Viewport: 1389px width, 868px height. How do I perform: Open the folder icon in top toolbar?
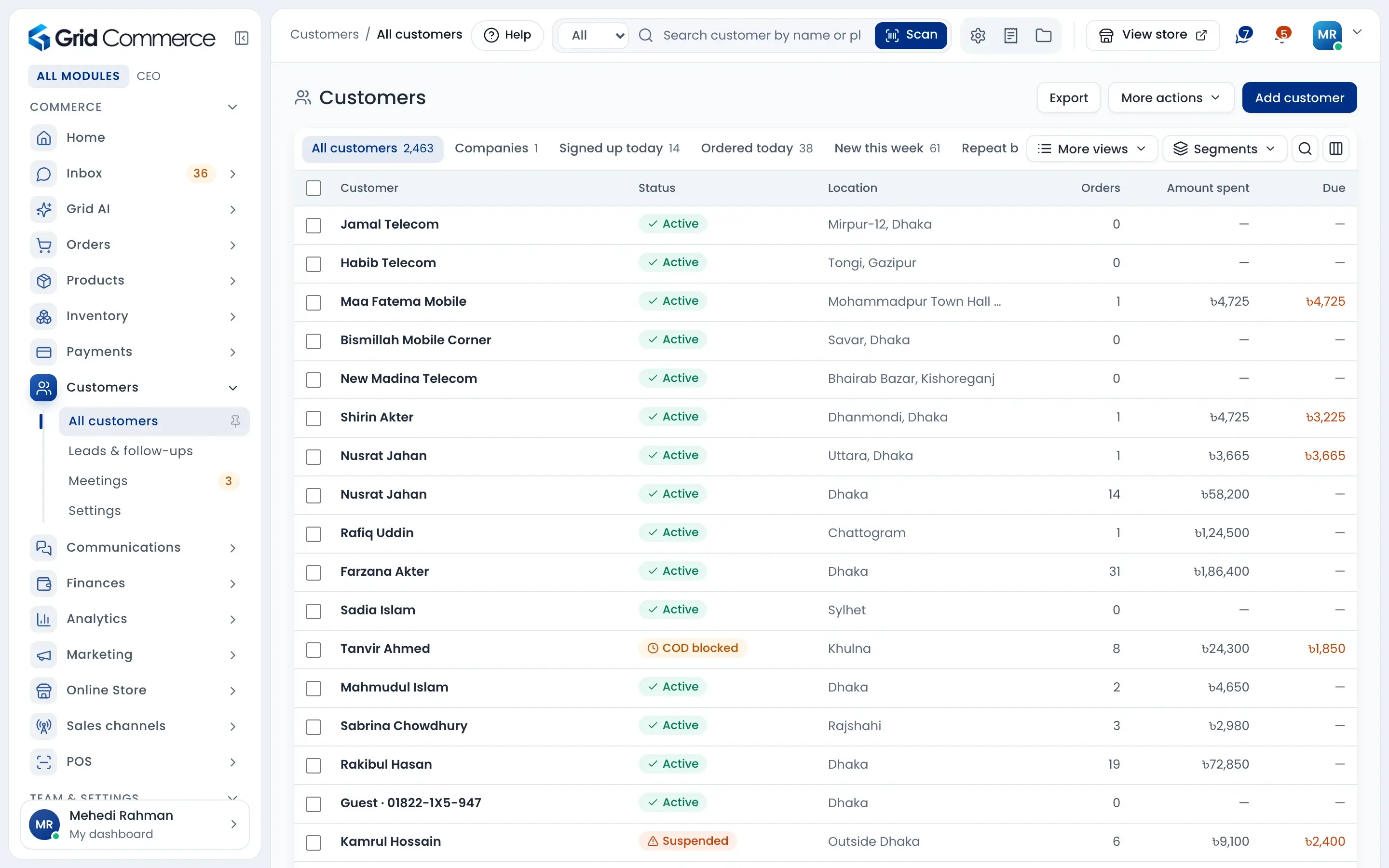(1044, 36)
